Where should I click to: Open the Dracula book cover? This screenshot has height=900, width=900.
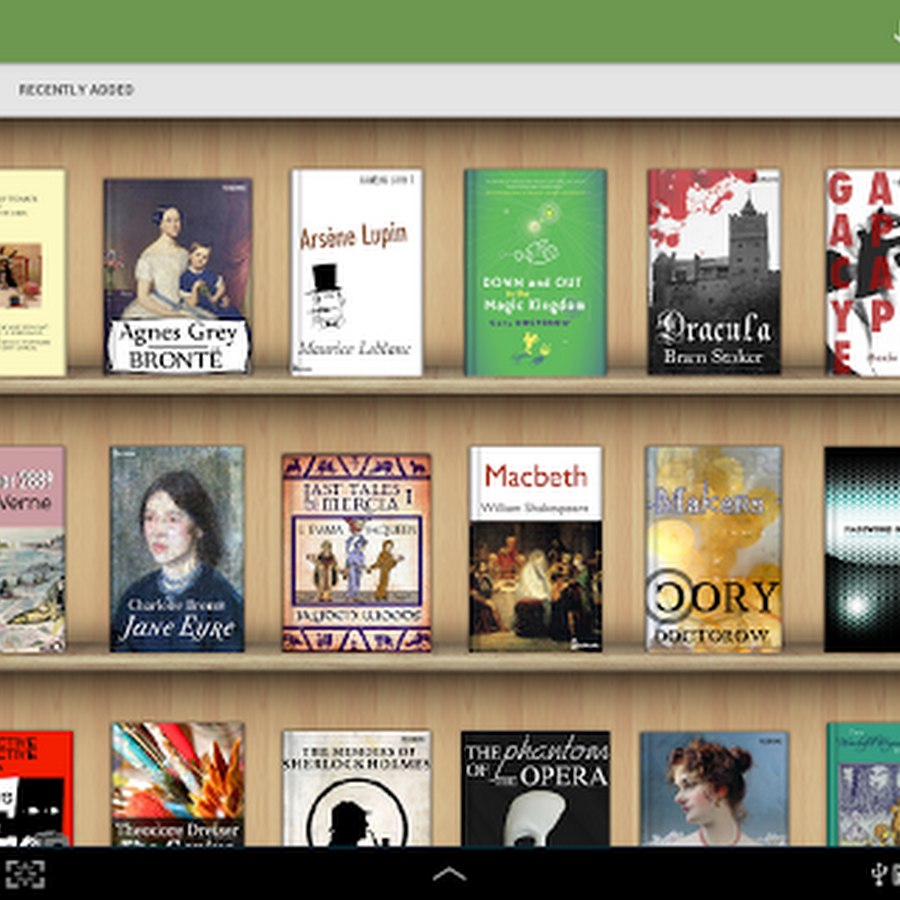tap(713, 272)
